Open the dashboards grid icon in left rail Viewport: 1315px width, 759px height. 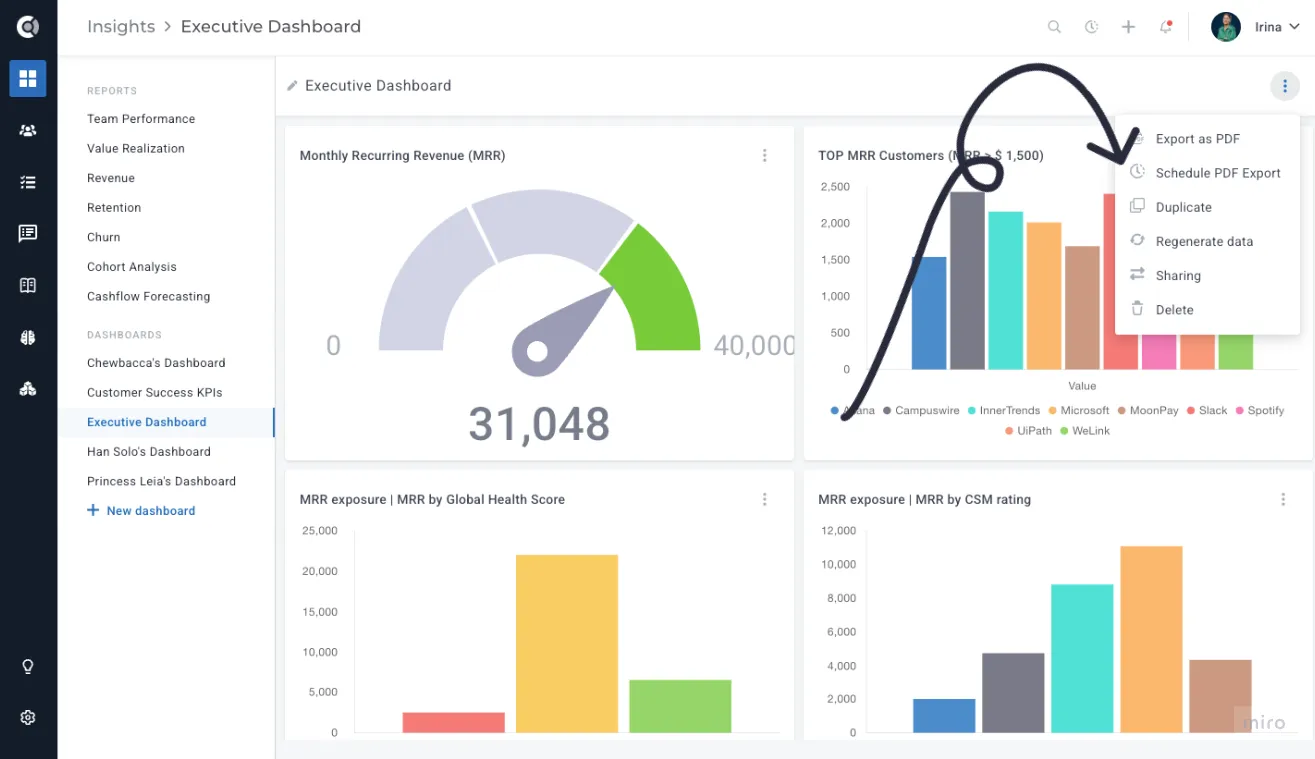point(28,78)
